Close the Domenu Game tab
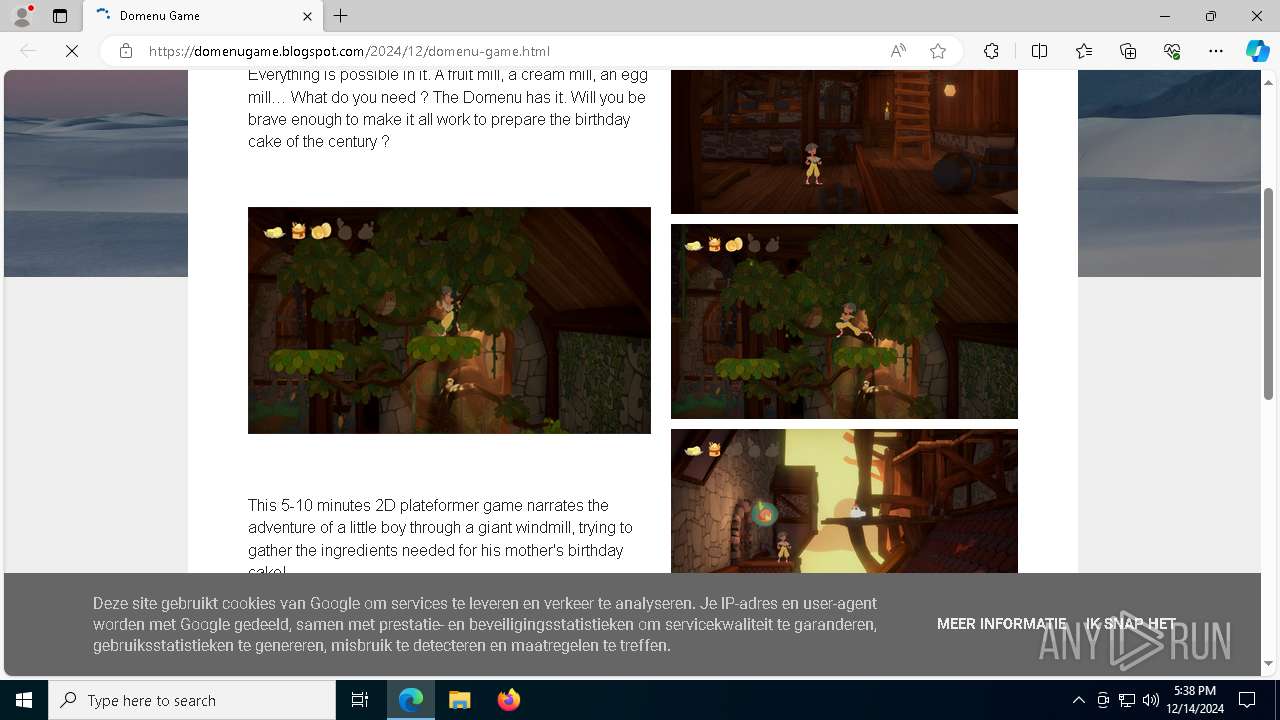This screenshot has height=720, width=1280. coord(307,16)
